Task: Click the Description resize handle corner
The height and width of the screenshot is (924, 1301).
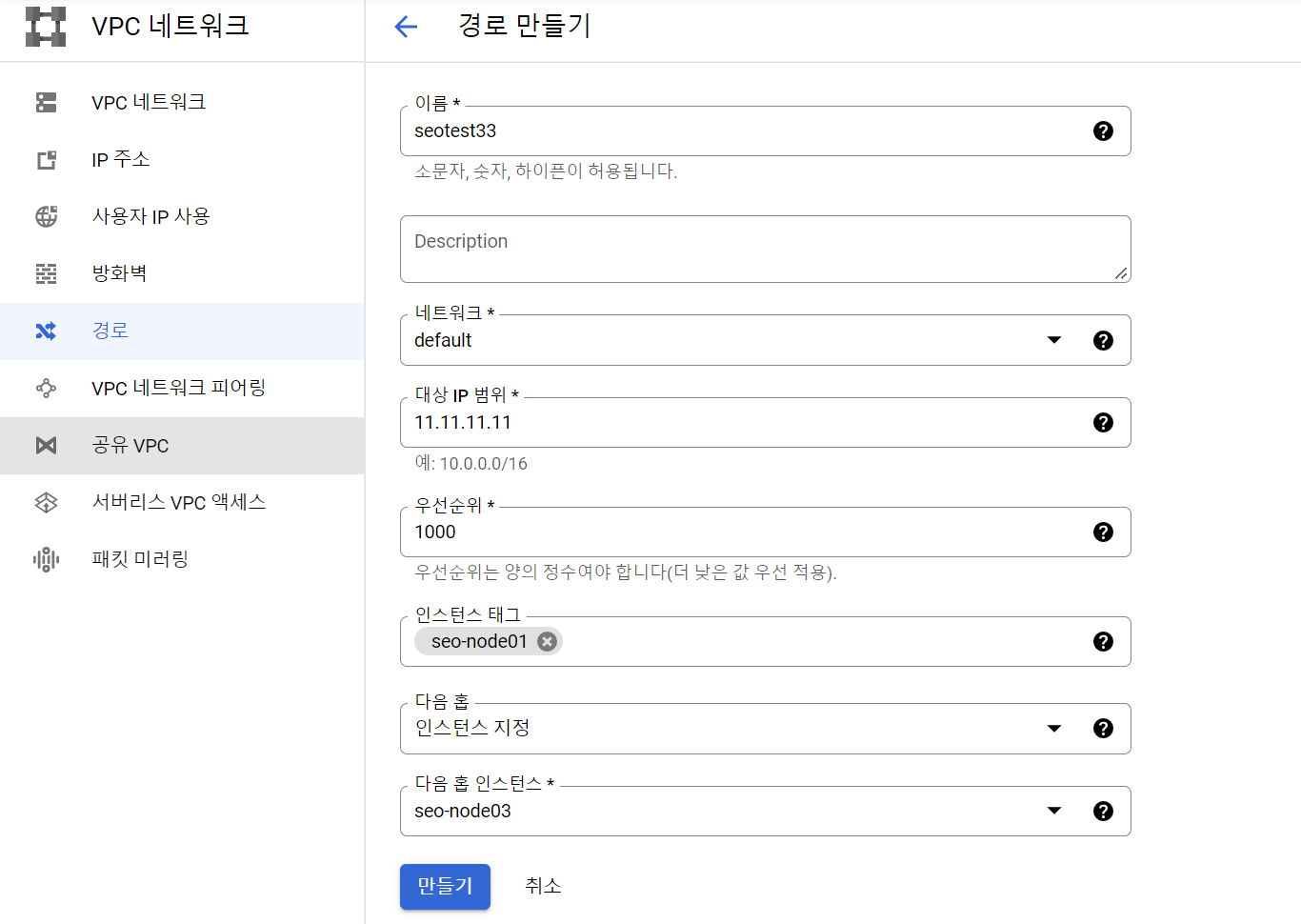Action: pyautogui.click(x=1121, y=273)
